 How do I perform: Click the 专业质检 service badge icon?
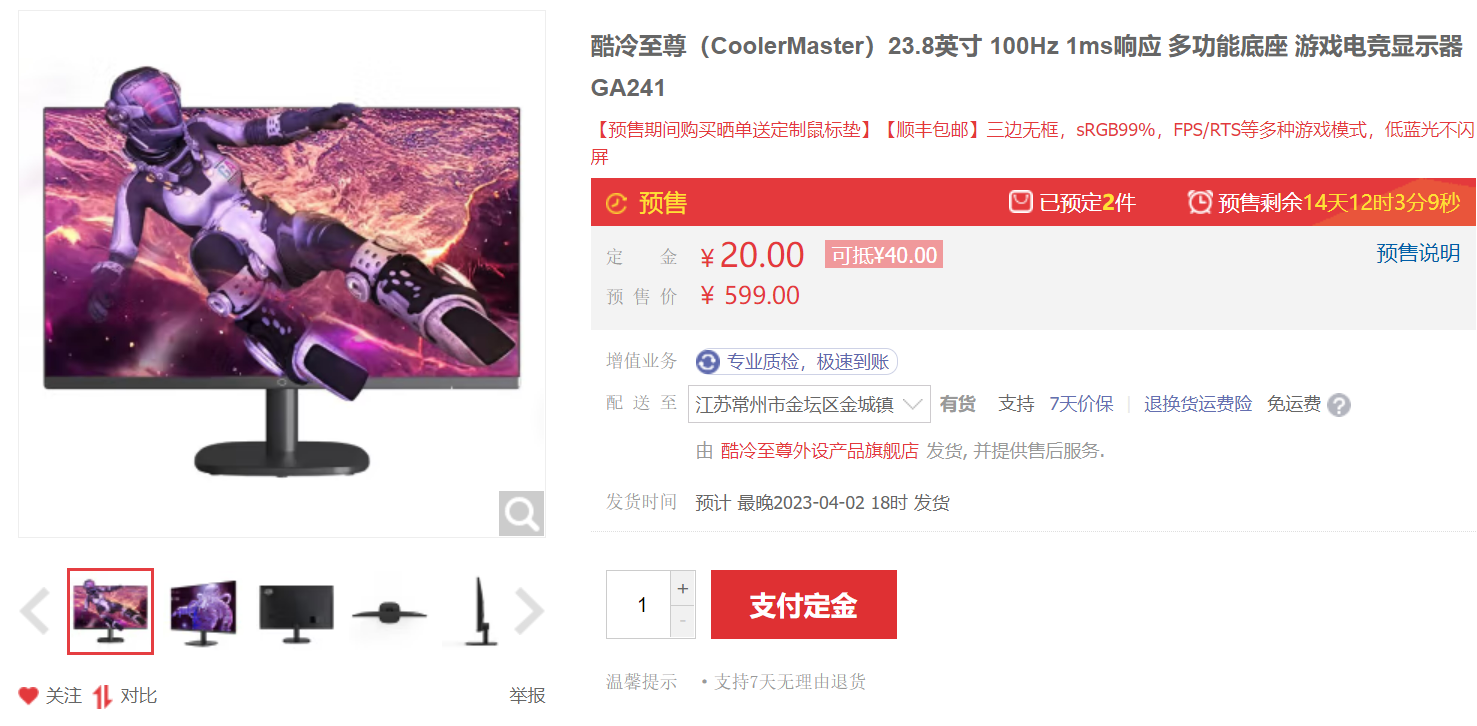click(708, 362)
